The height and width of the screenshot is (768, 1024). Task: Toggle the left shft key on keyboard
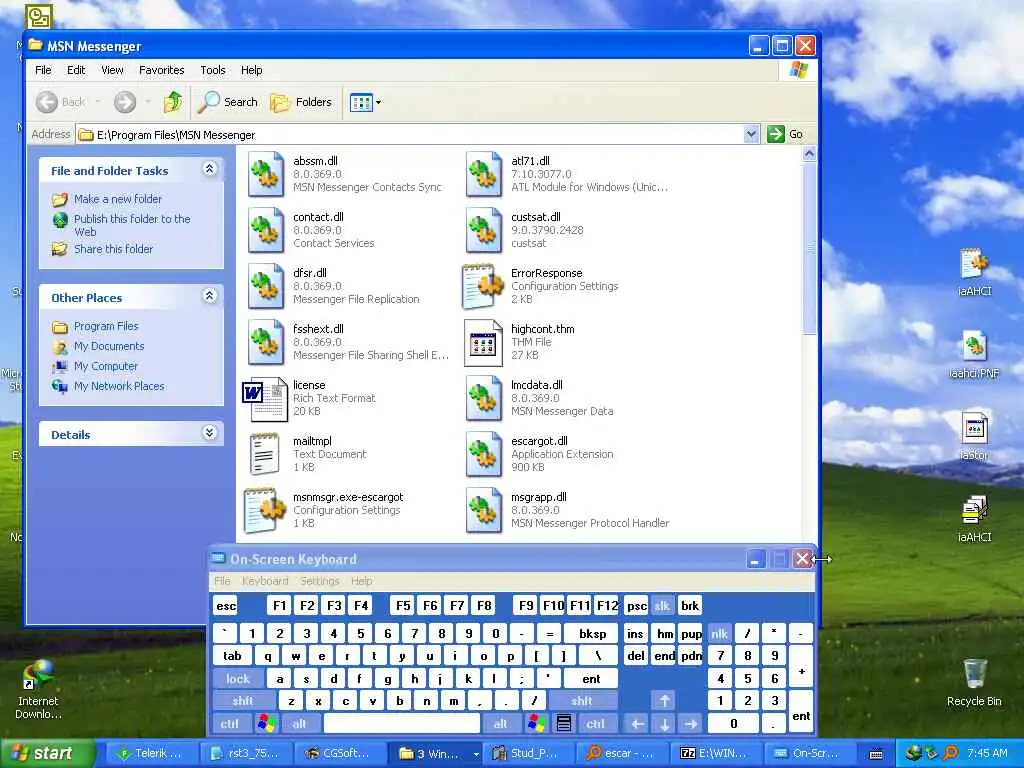point(242,701)
